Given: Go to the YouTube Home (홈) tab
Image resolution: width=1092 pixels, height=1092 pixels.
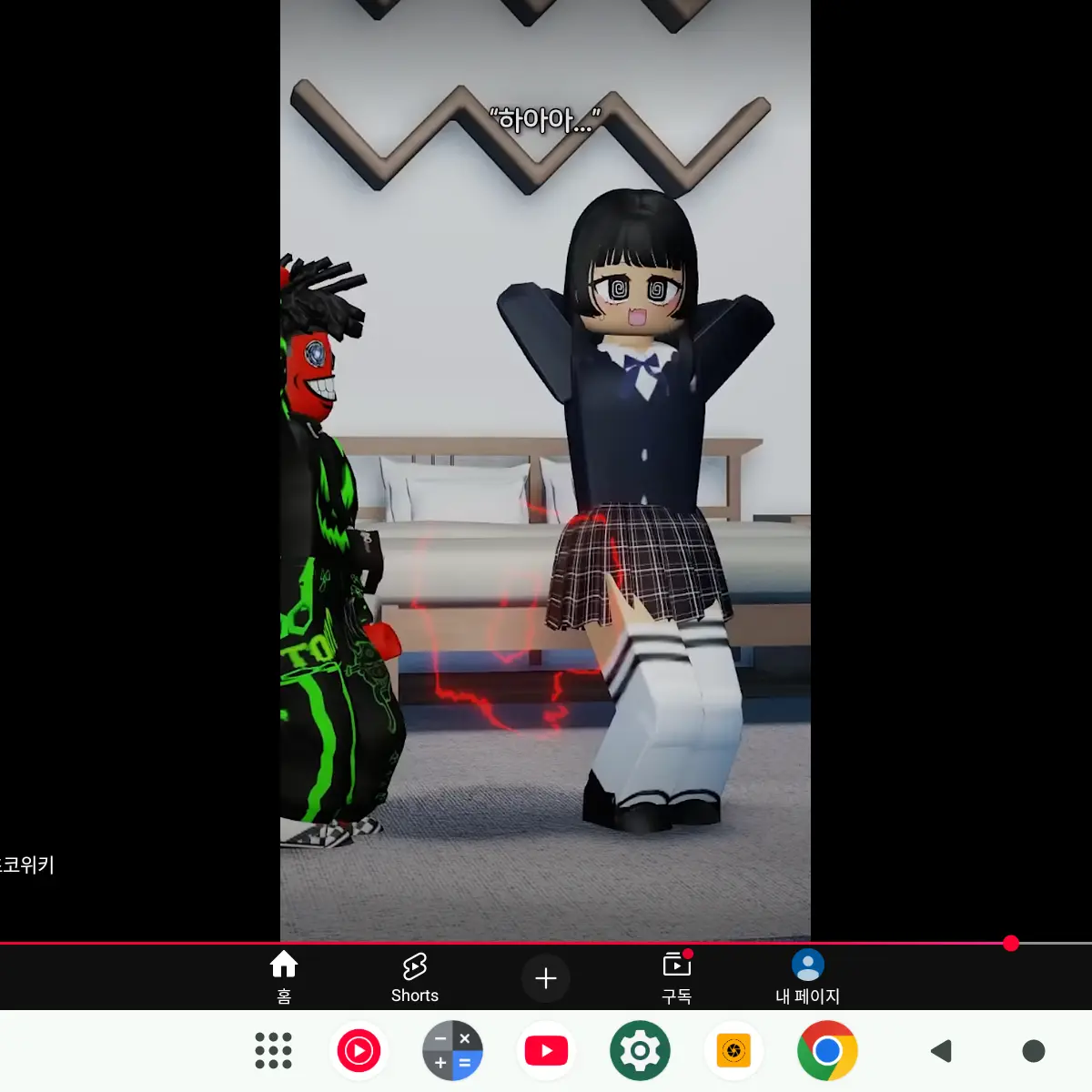Looking at the screenshot, I should 284,977.
